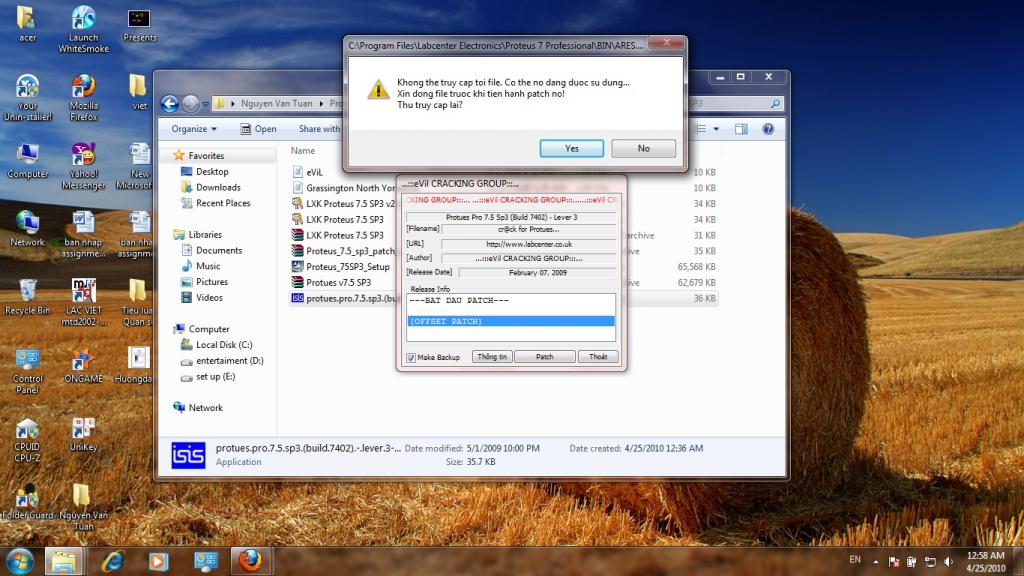Click the Thông tin button in the patcher
Screen dimensions: 1024x576
492,357
